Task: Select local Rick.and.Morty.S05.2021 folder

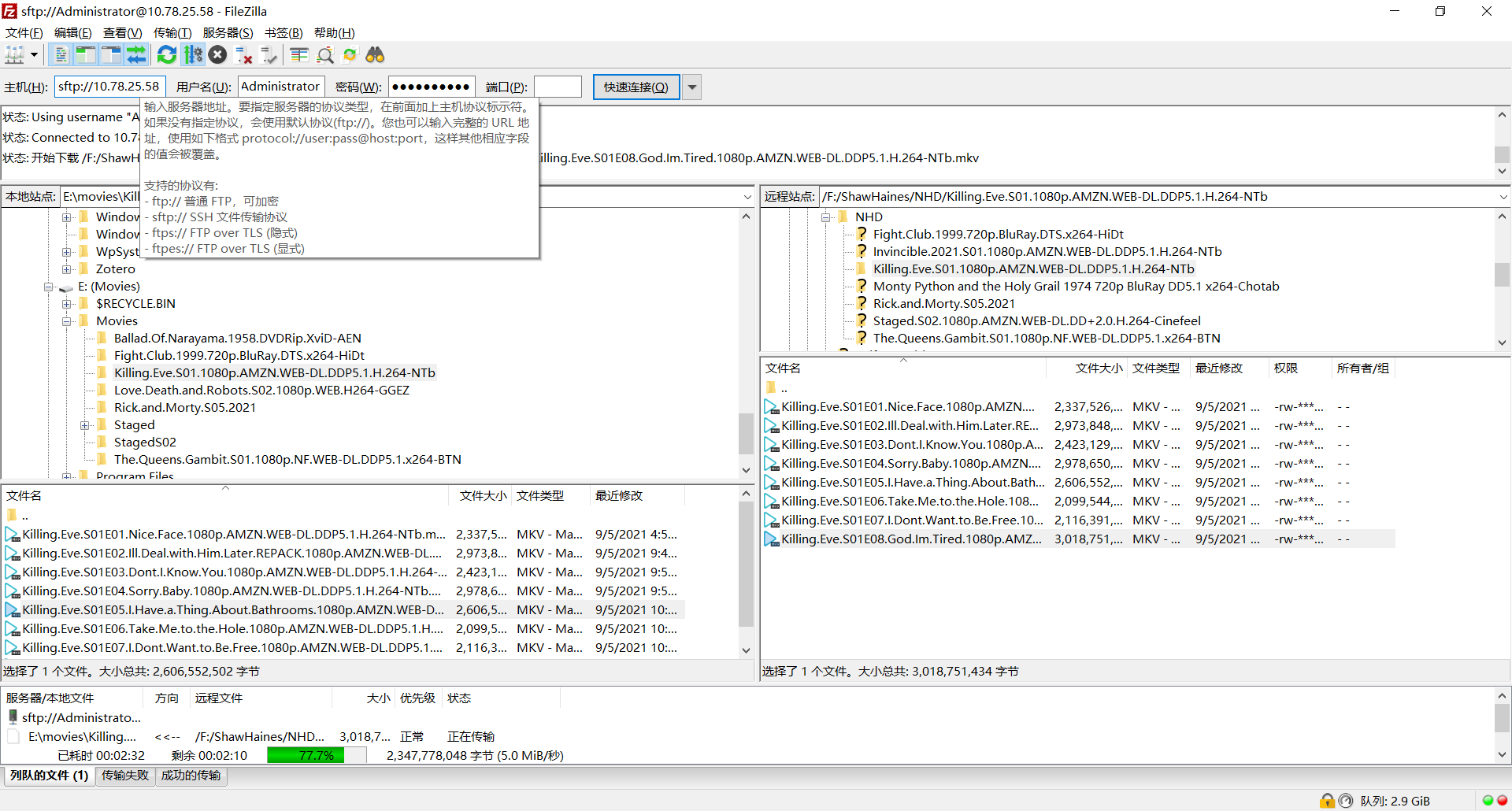Action: (184, 408)
